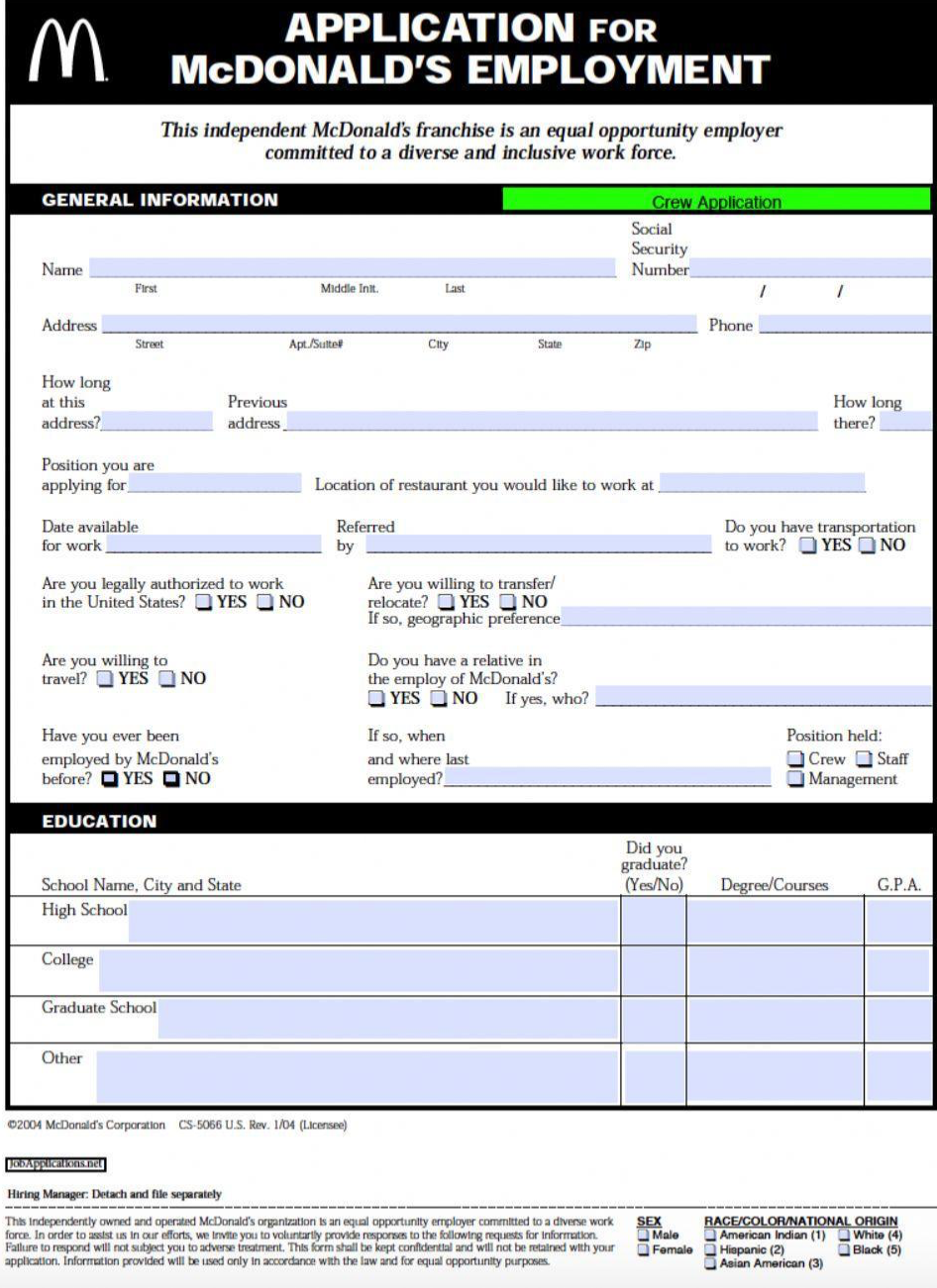Check the Hispanic (2) box

(x=711, y=1249)
